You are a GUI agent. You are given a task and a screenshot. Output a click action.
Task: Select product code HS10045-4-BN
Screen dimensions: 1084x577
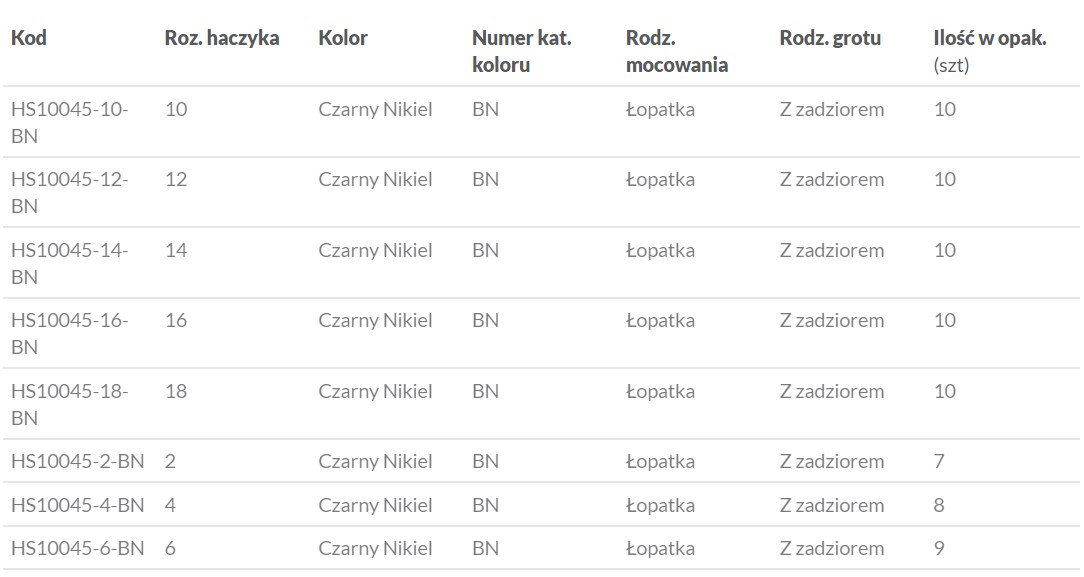[x=78, y=505]
